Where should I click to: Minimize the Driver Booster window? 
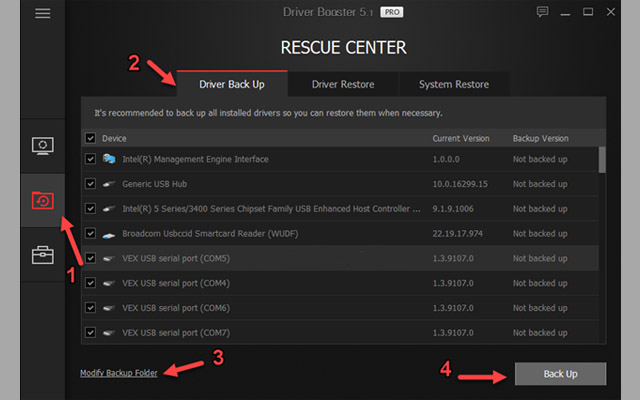[x=565, y=14]
